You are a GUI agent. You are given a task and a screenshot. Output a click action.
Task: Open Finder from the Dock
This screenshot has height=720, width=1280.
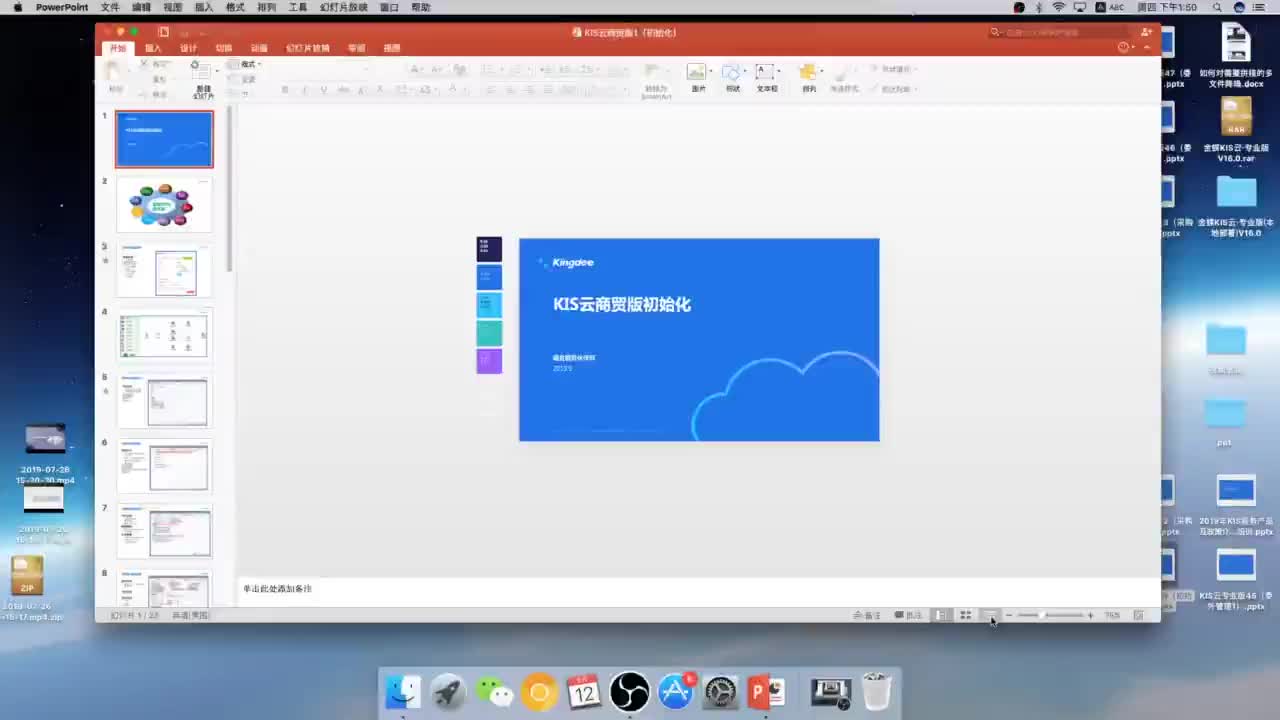coord(403,692)
